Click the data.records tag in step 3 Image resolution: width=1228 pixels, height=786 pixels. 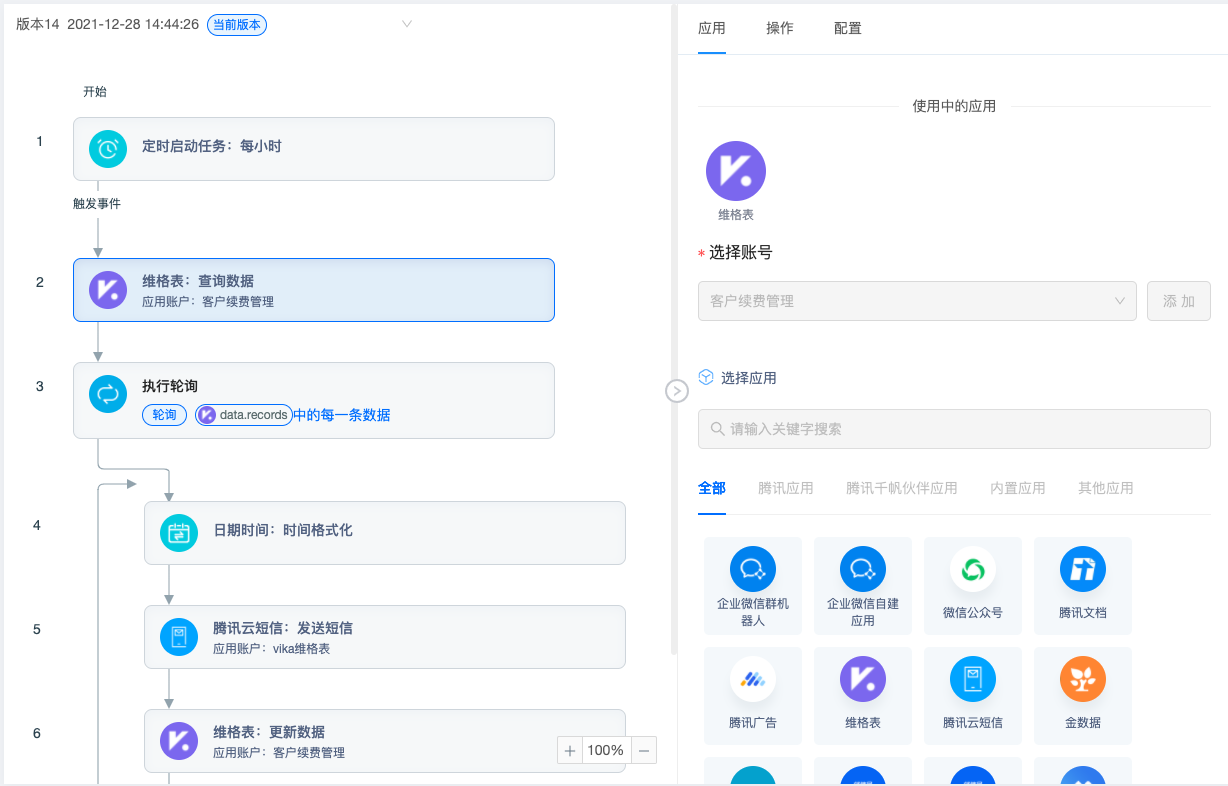point(243,415)
